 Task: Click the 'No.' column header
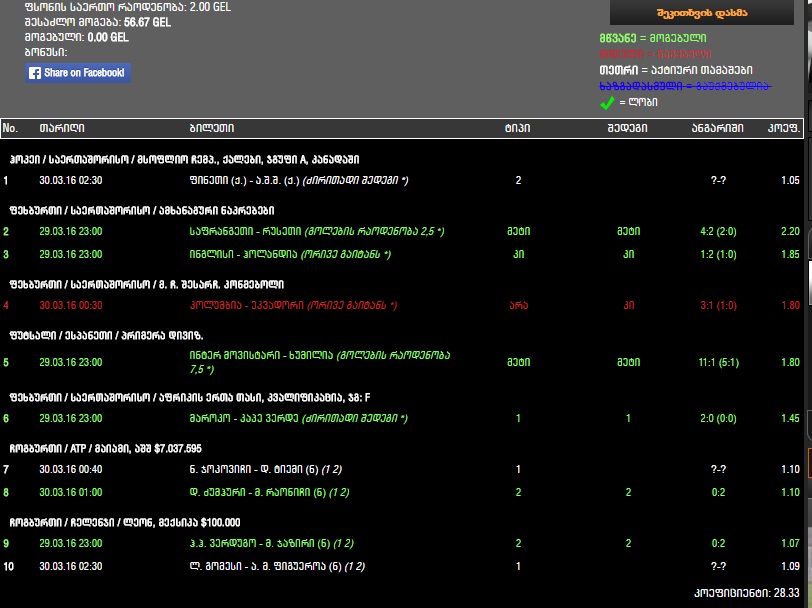pos(11,128)
